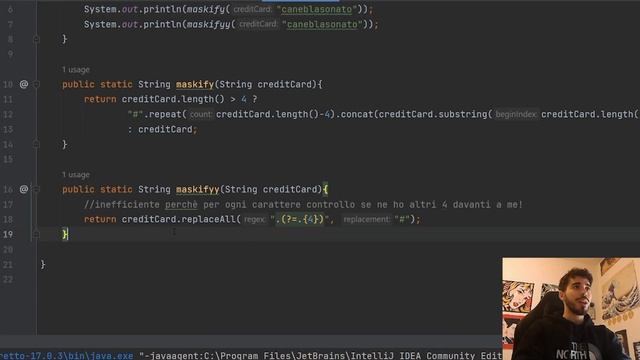Click the replaceAll method call on line 18
Viewport: 640px width, 360px height.
[x=208, y=219]
